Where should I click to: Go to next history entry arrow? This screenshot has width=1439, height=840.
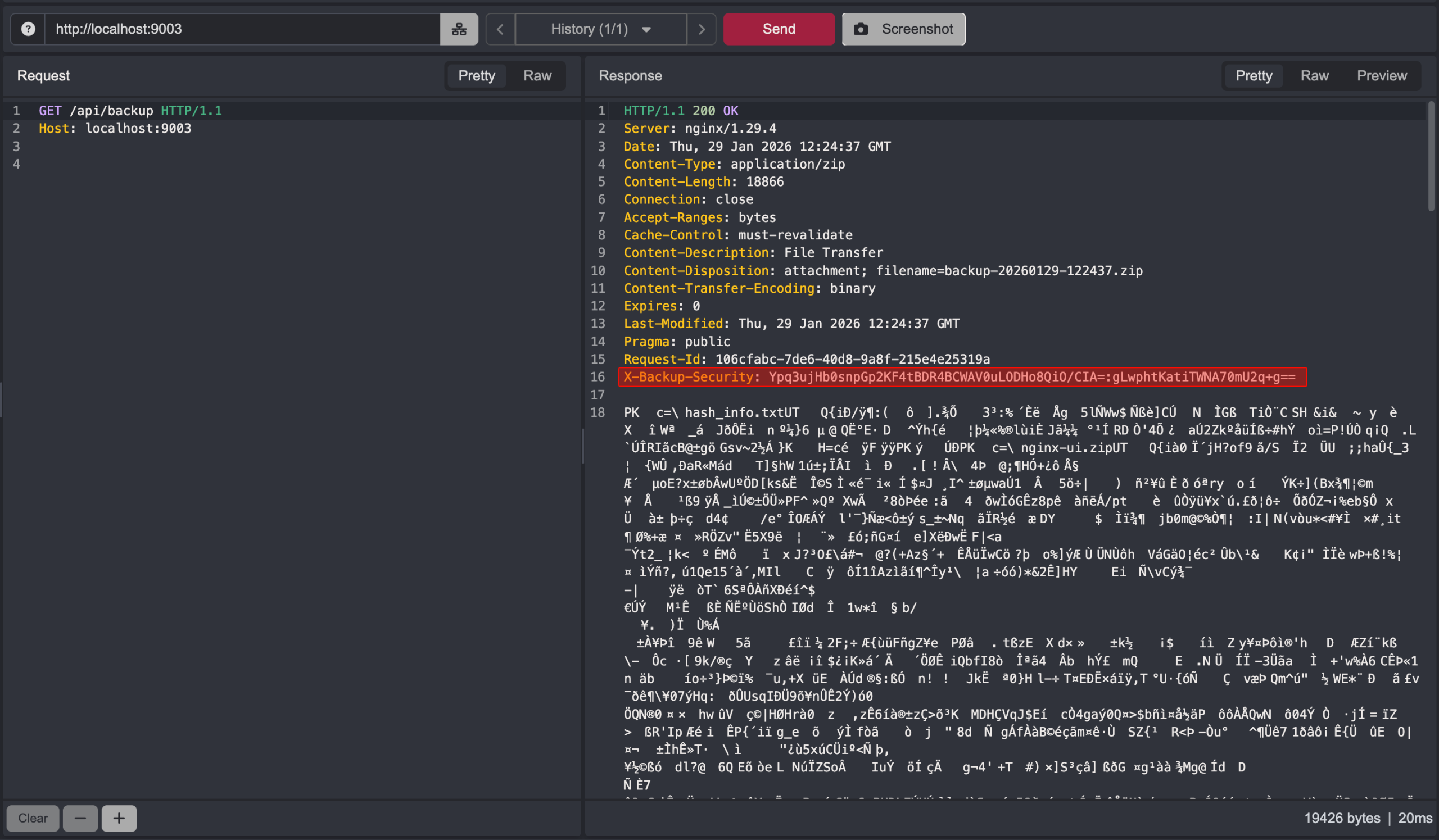tap(702, 29)
